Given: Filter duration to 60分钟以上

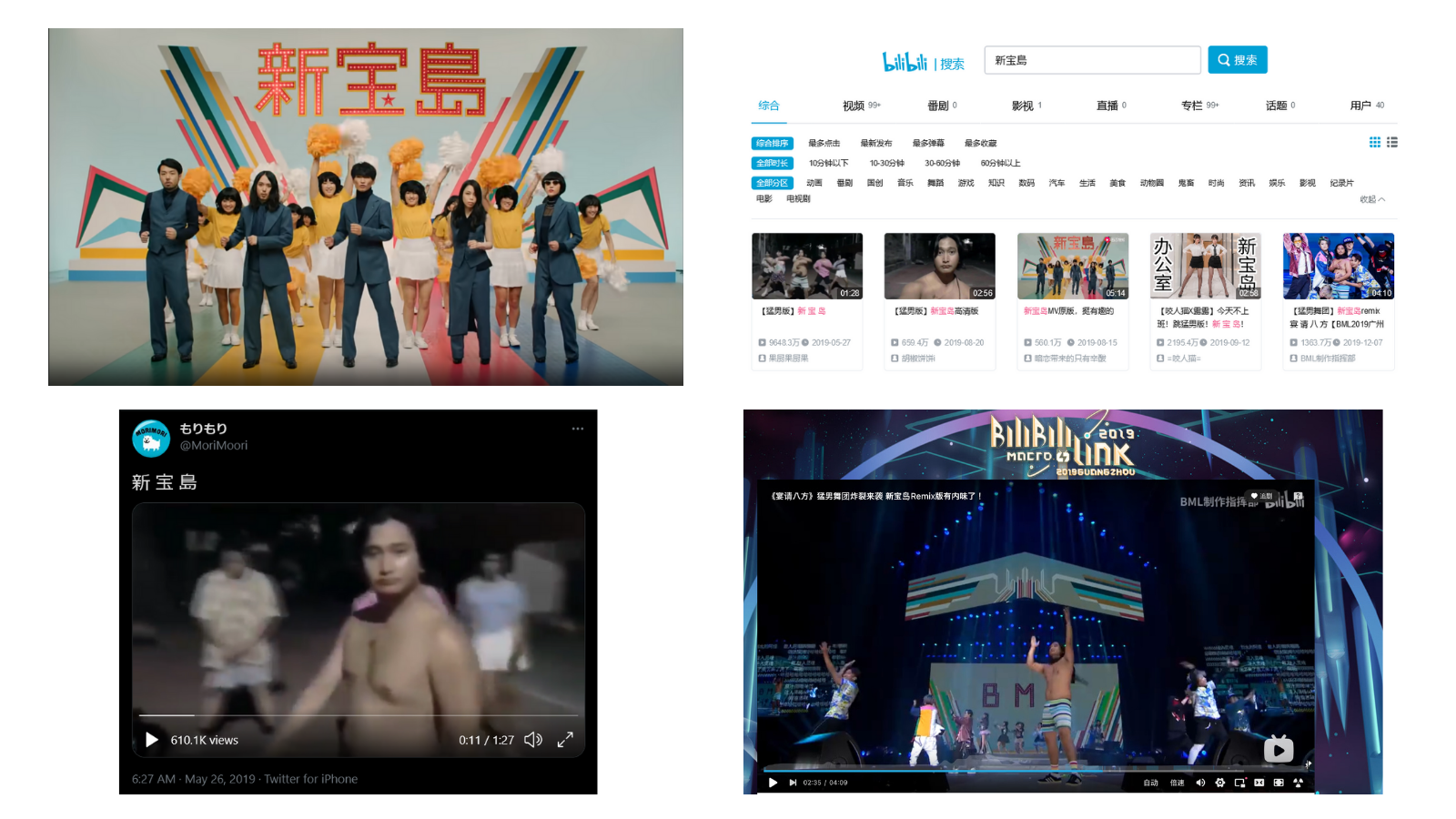Looking at the screenshot, I should pyautogui.click(x=1000, y=163).
